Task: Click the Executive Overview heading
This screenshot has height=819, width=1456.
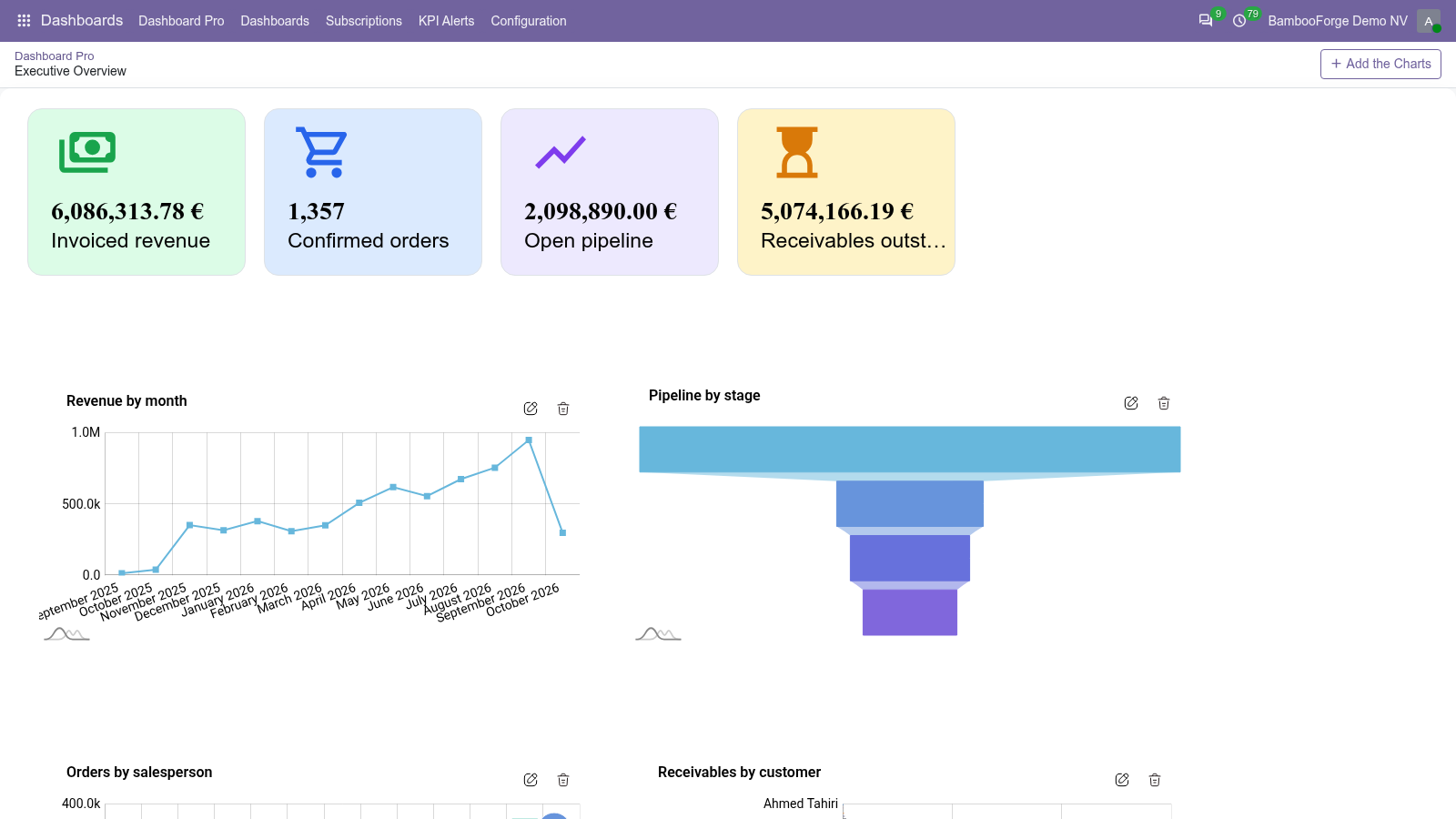Action: coord(70,71)
